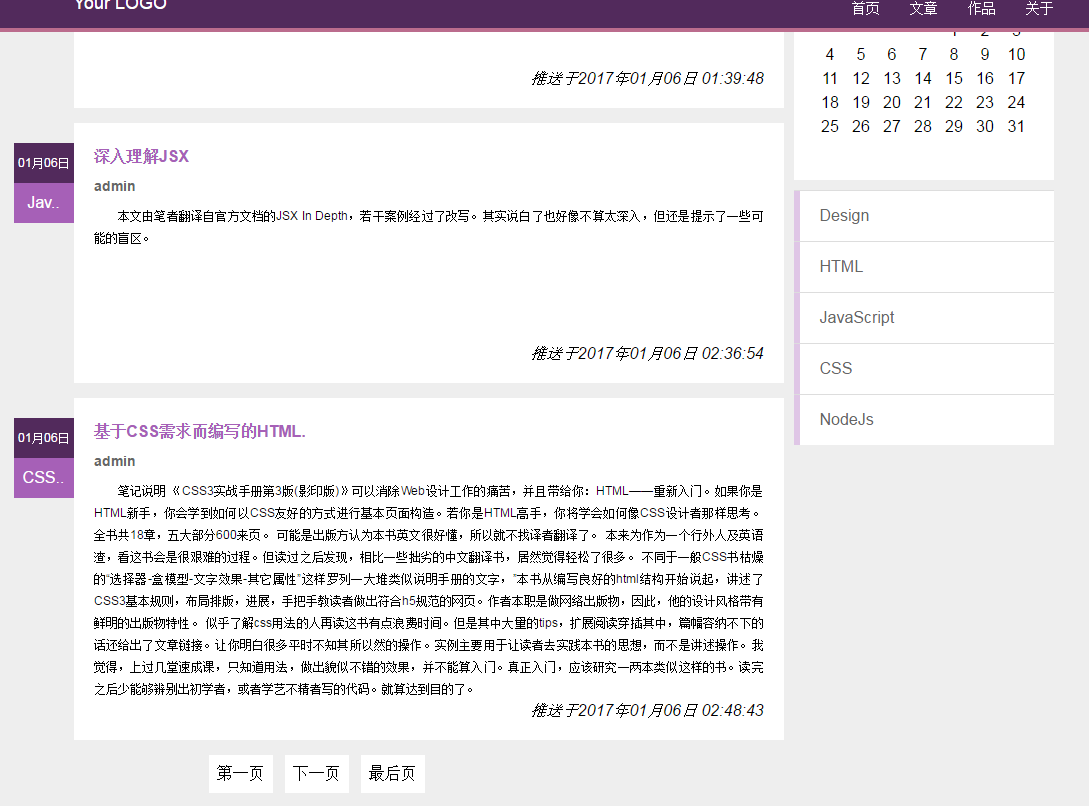This screenshot has width=1089, height=806.
Task: Click the Your LOGO site logo
Action: (119, 6)
